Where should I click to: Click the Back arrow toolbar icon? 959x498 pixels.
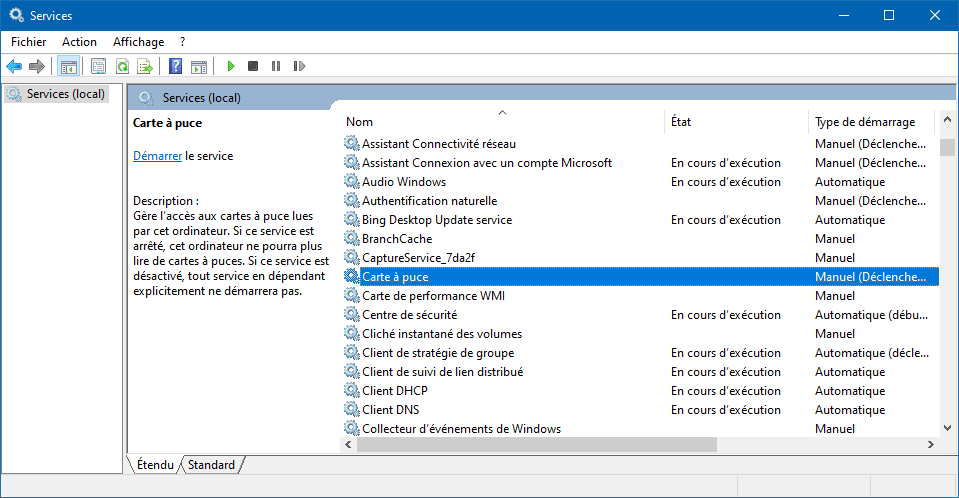(x=14, y=66)
